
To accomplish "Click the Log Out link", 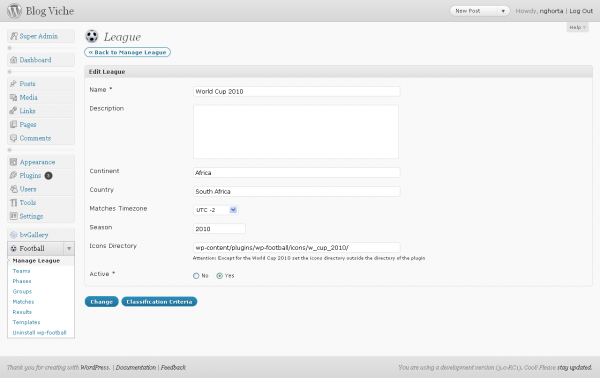I will (581, 11).
